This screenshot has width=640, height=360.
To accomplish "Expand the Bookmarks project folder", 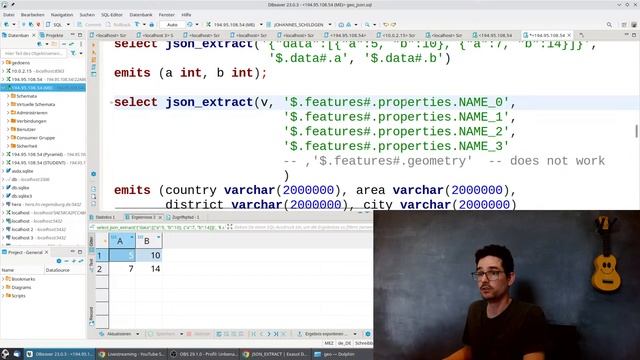I will tap(3, 279).
